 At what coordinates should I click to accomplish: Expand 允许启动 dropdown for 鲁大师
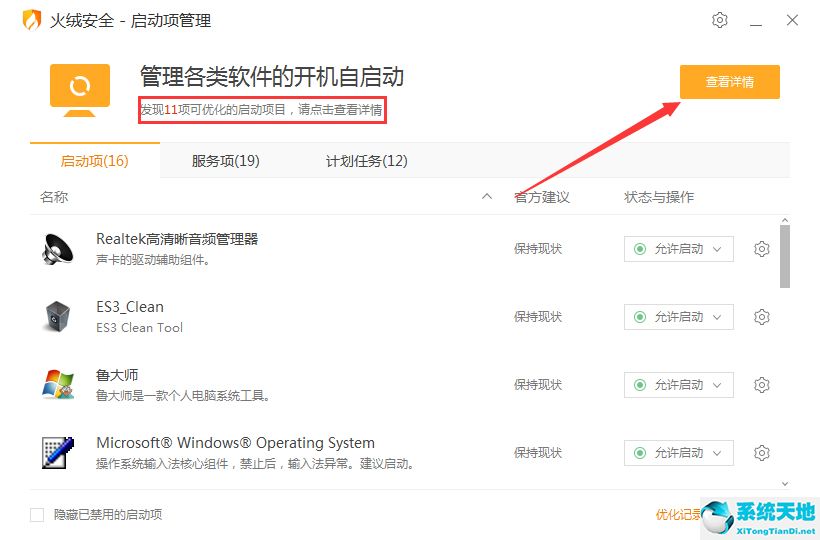pyautogui.click(x=679, y=385)
